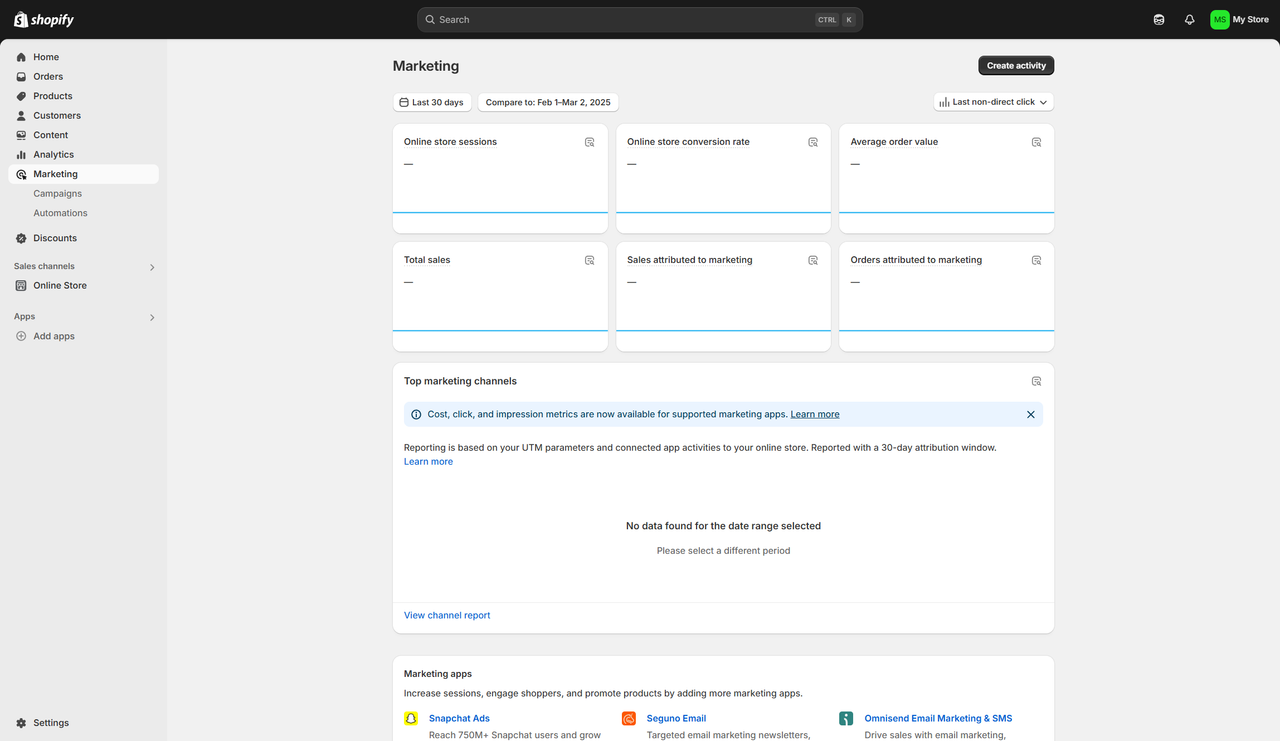Viewport: 1280px width, 741px height.
Task: Click the Customers person icon in sidebar
Action: [21, 116]
